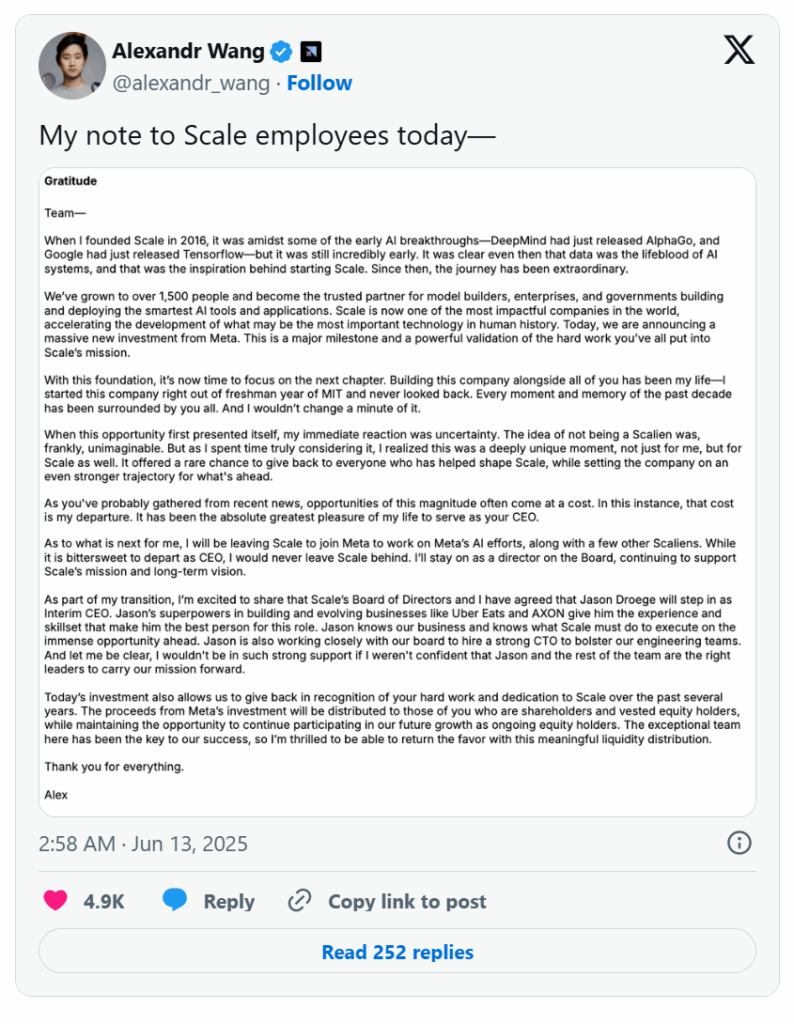Viewport: 794px width, 1024px height.
Task: Click the 4.9K likes count
Action: pyautogui.click(x=104, y=902)
